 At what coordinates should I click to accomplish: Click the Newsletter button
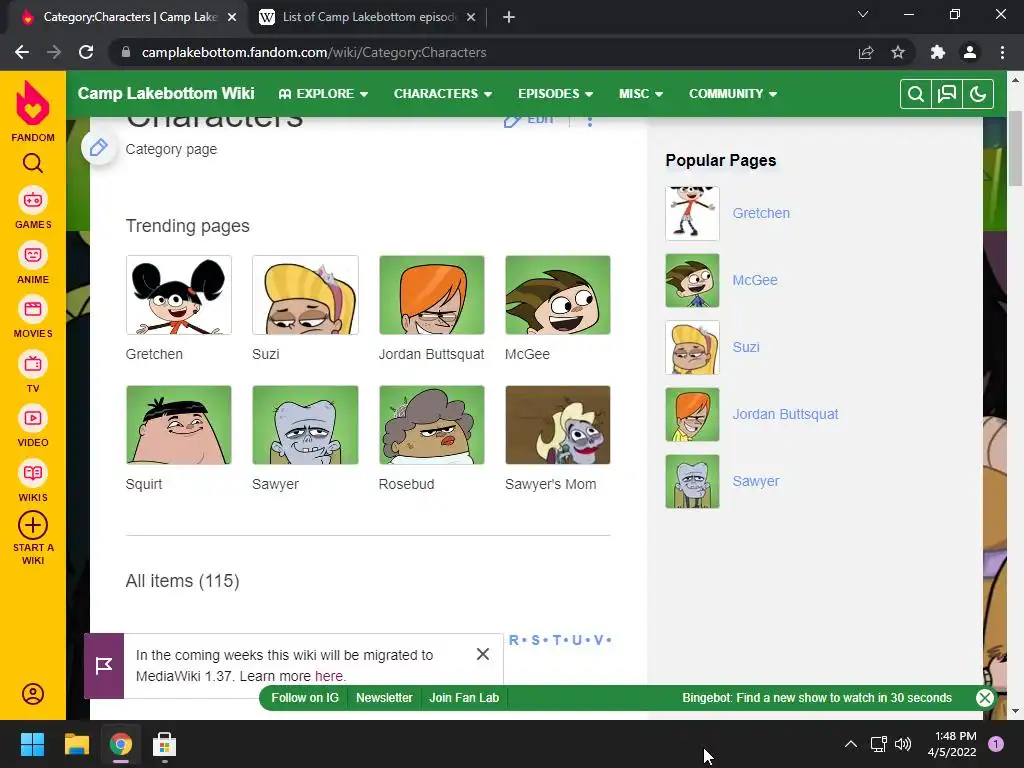(x=384, y=697)
